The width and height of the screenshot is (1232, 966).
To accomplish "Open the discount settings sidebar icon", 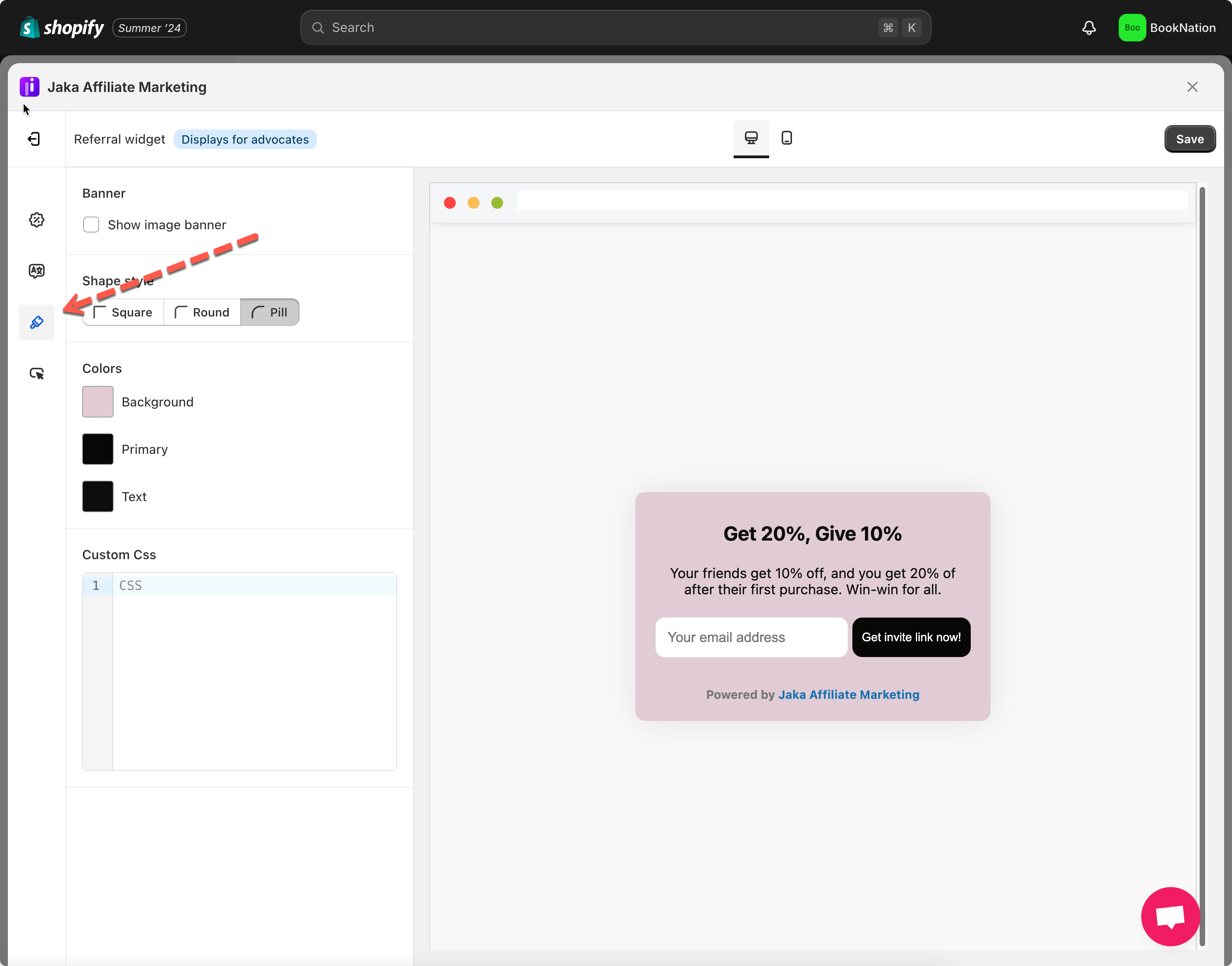I will pyautogui.click(x=37, y=220).
